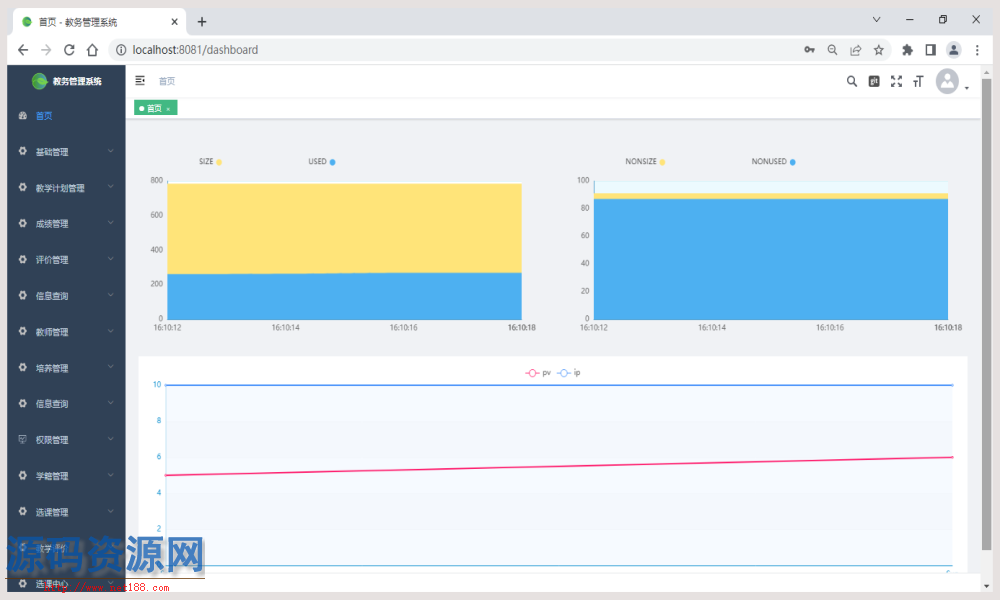The height and width of the screenshot is (600, 1000).
Task: View site information icon in address bar
Action: (121, 50)
